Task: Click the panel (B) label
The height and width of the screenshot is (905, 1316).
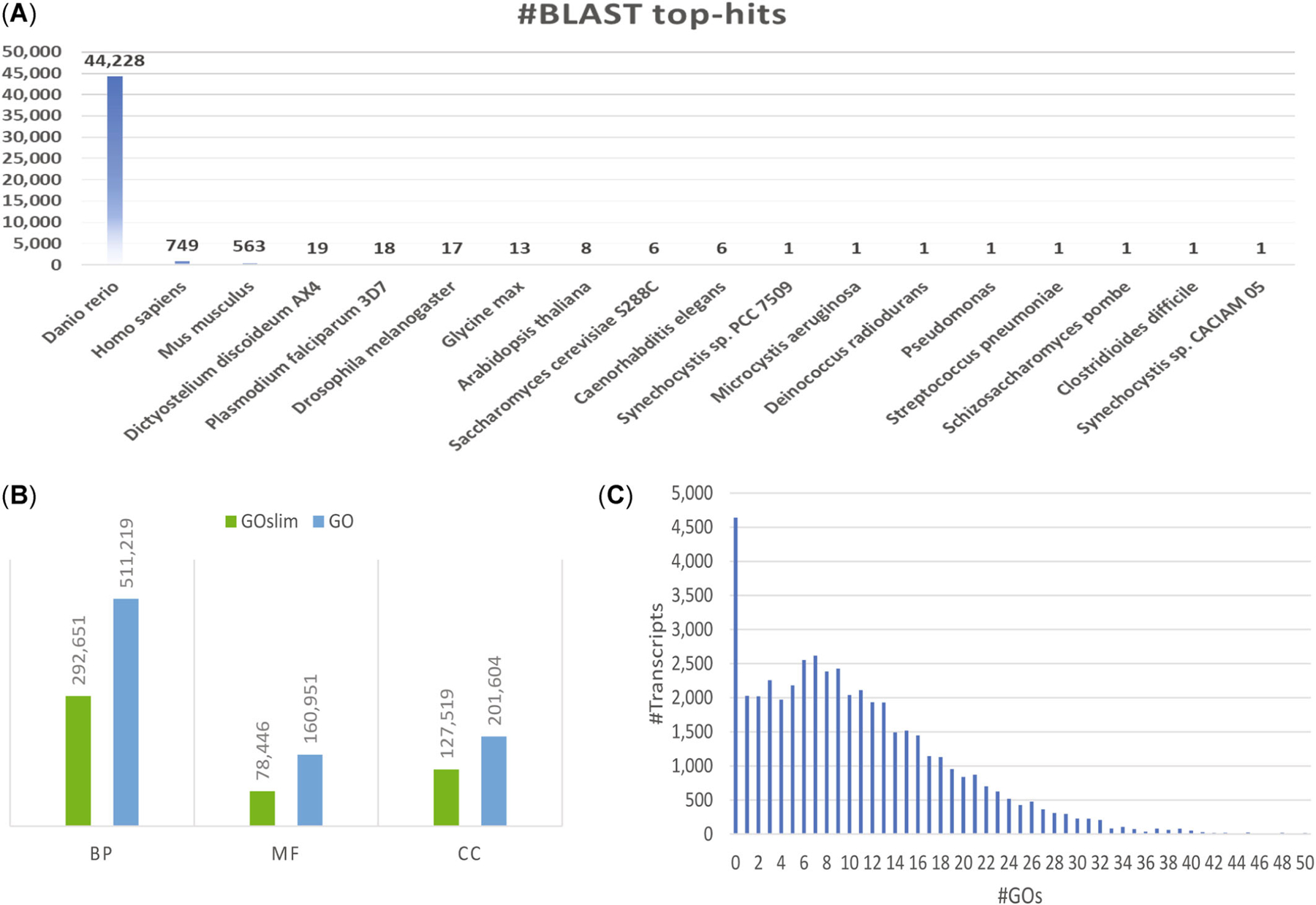Action: (x=18, y=496)
